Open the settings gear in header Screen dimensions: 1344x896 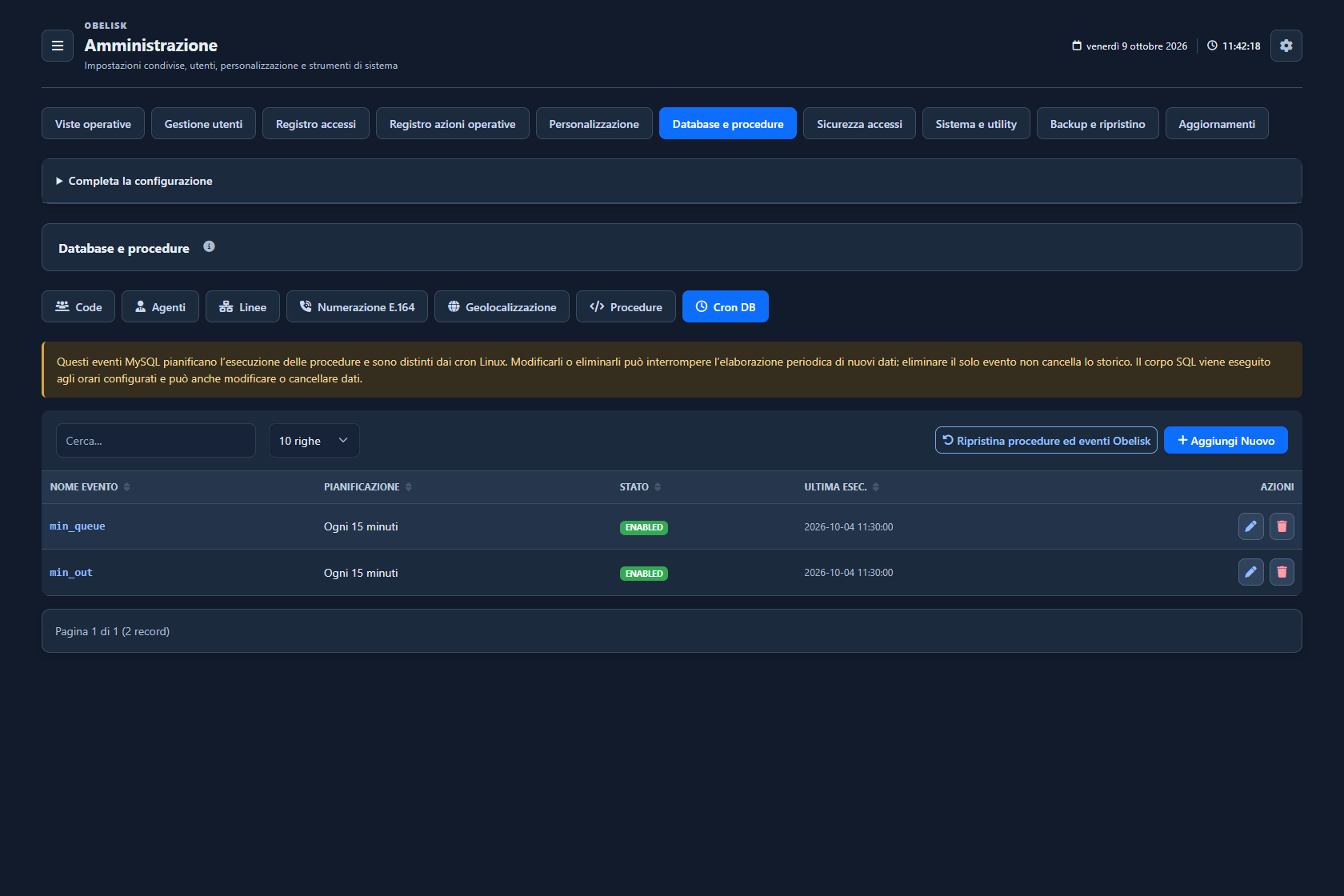[x=1286, y=46]
